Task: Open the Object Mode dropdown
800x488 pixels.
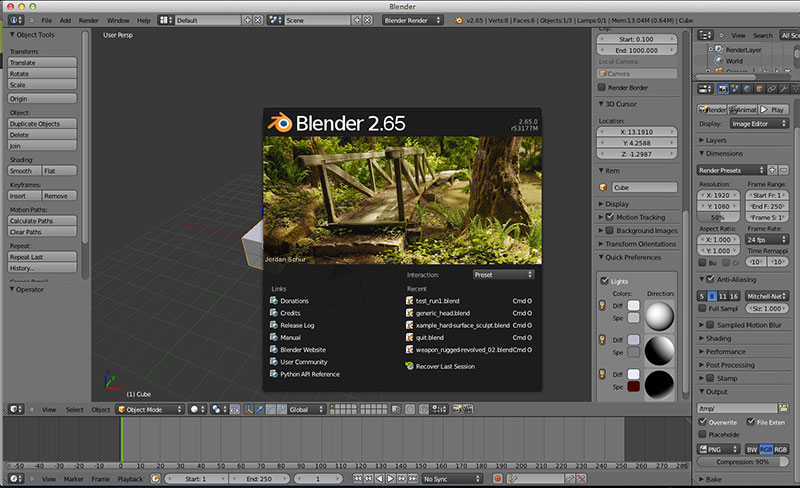Action: 150,409
